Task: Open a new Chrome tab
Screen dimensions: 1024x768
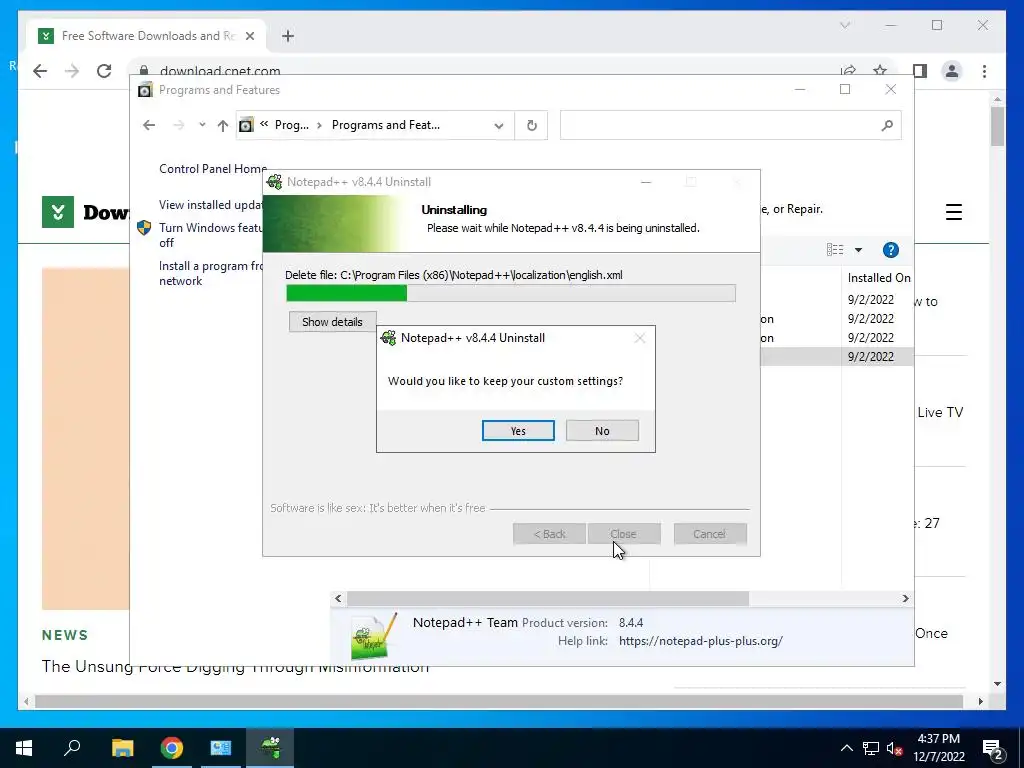Action: 288,36
